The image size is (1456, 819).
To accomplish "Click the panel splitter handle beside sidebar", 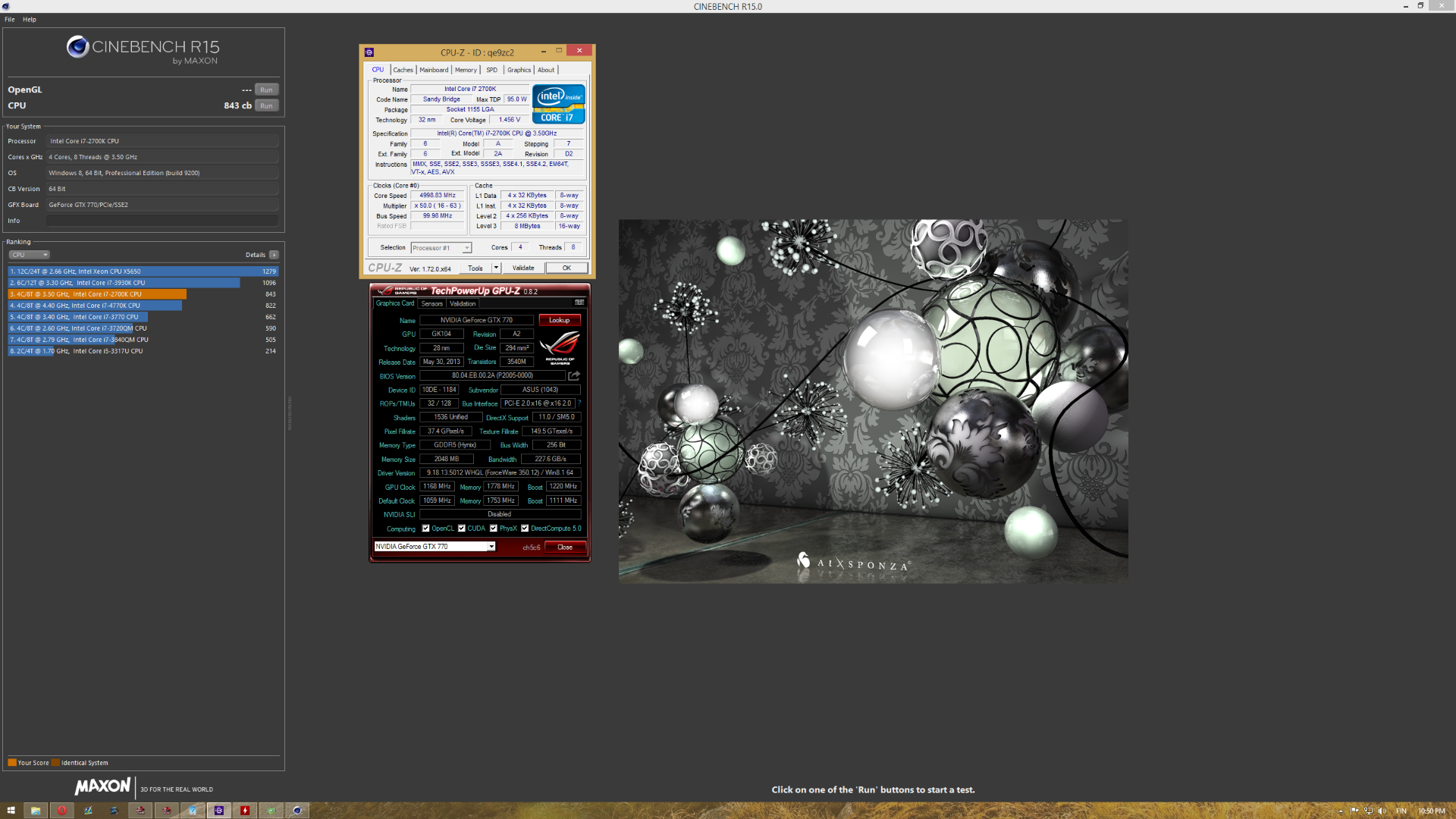I will 290,413.
